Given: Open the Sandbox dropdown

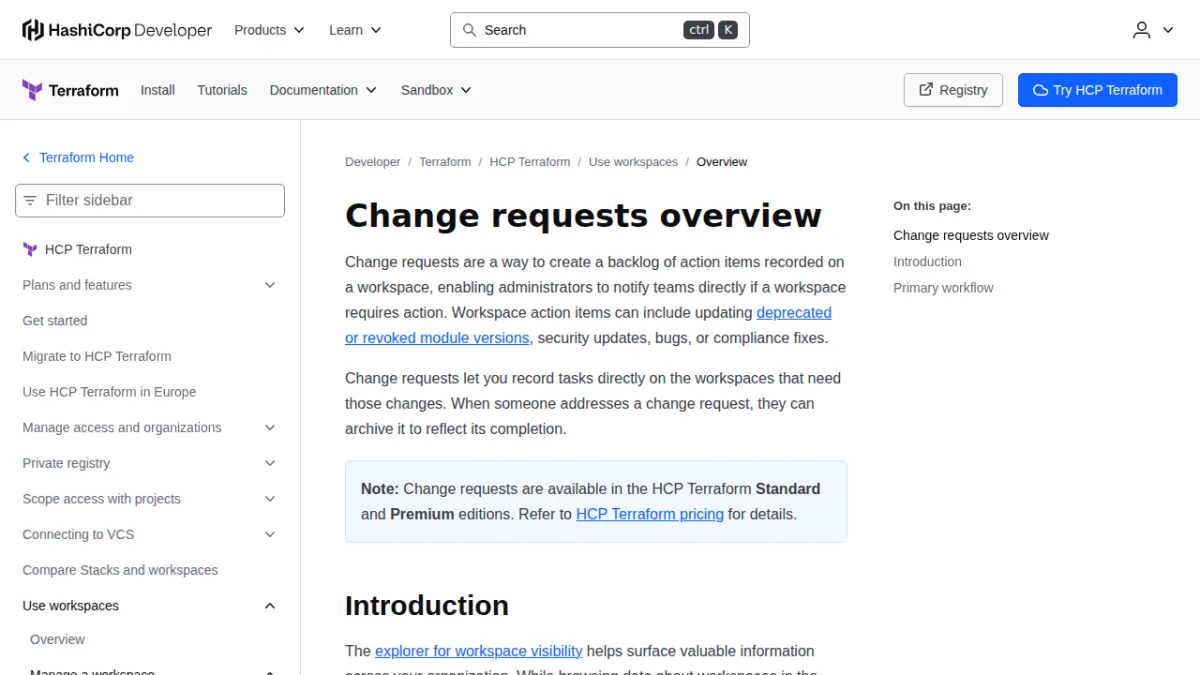Looking at the screenshot, I should (x=436, y=90).
